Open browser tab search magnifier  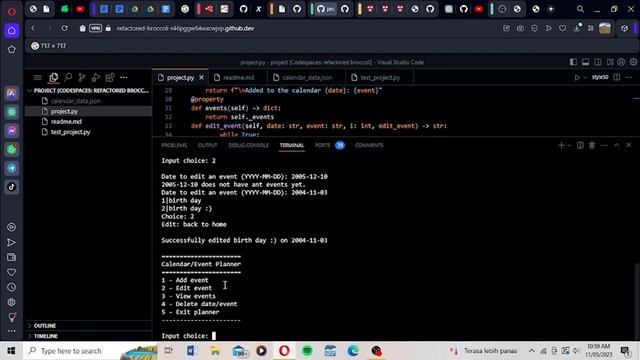pyautogui.click(x=580, y=9)
